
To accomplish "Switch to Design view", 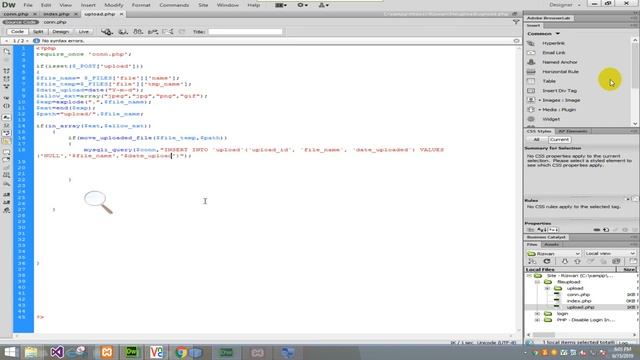I will (x=60, y=31).
